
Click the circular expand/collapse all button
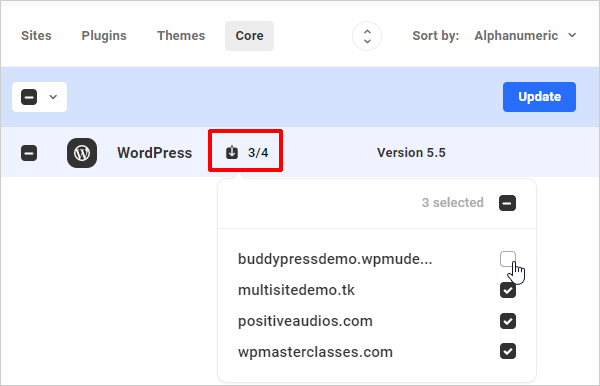pyautogui.click(x=367, y=36)
